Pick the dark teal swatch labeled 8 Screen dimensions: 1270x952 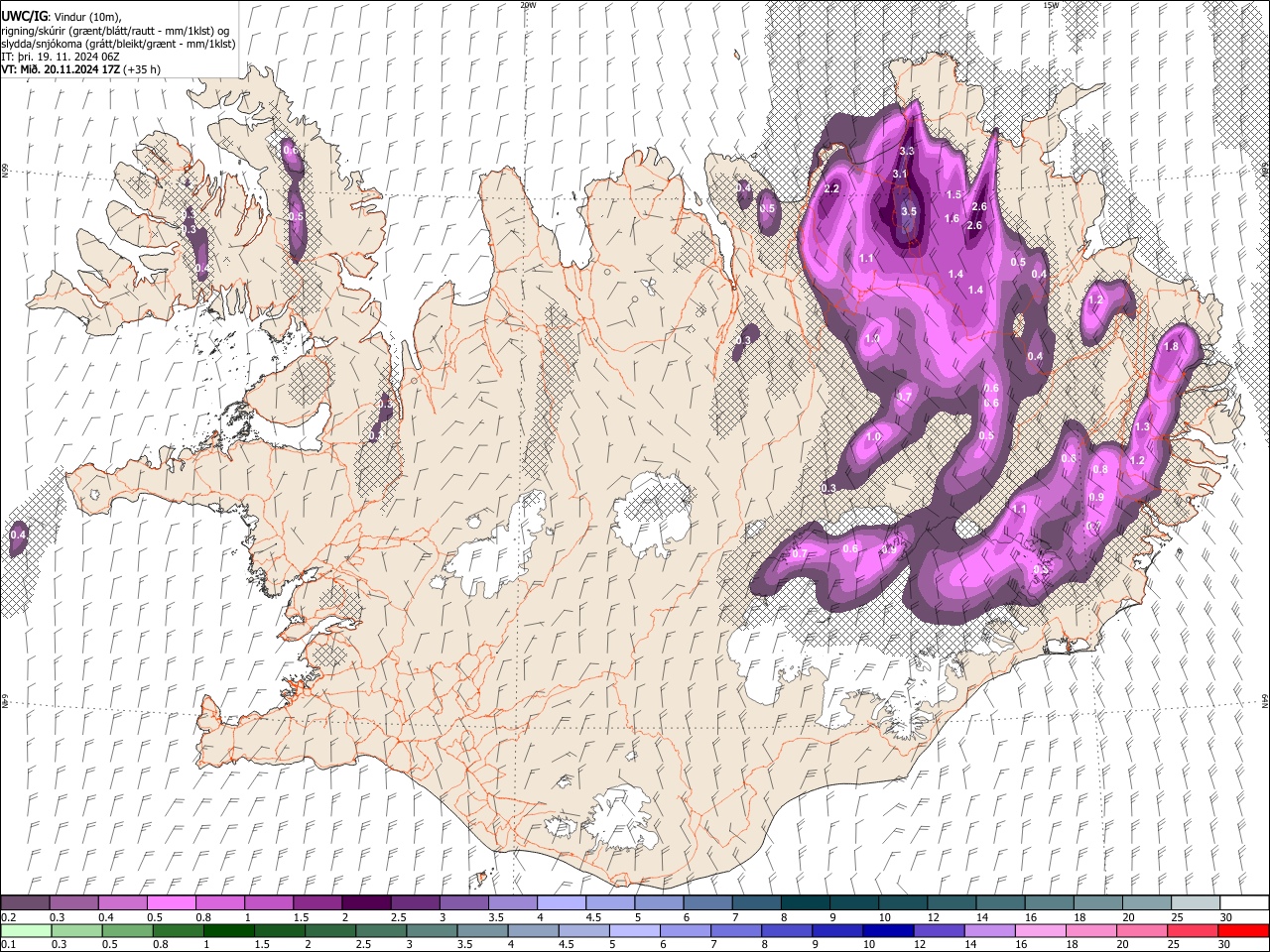point(805,903)
